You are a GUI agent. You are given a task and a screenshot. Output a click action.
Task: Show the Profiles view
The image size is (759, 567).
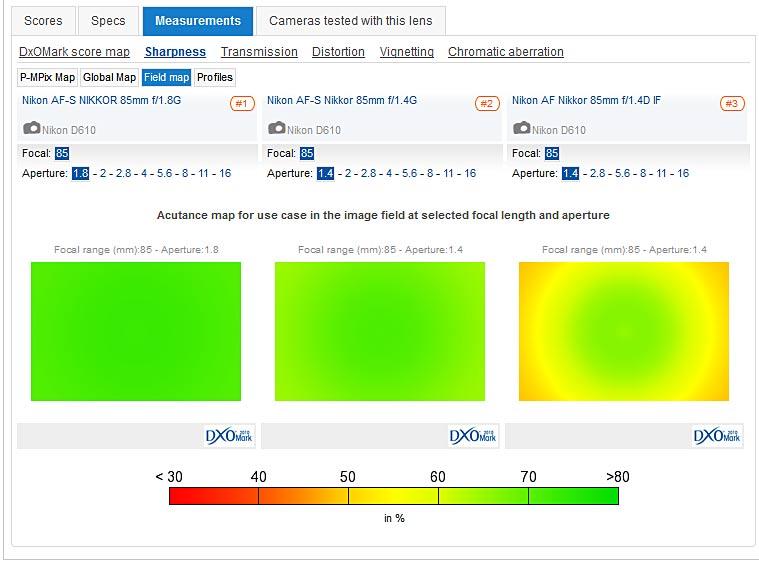[x=215, y=77]
